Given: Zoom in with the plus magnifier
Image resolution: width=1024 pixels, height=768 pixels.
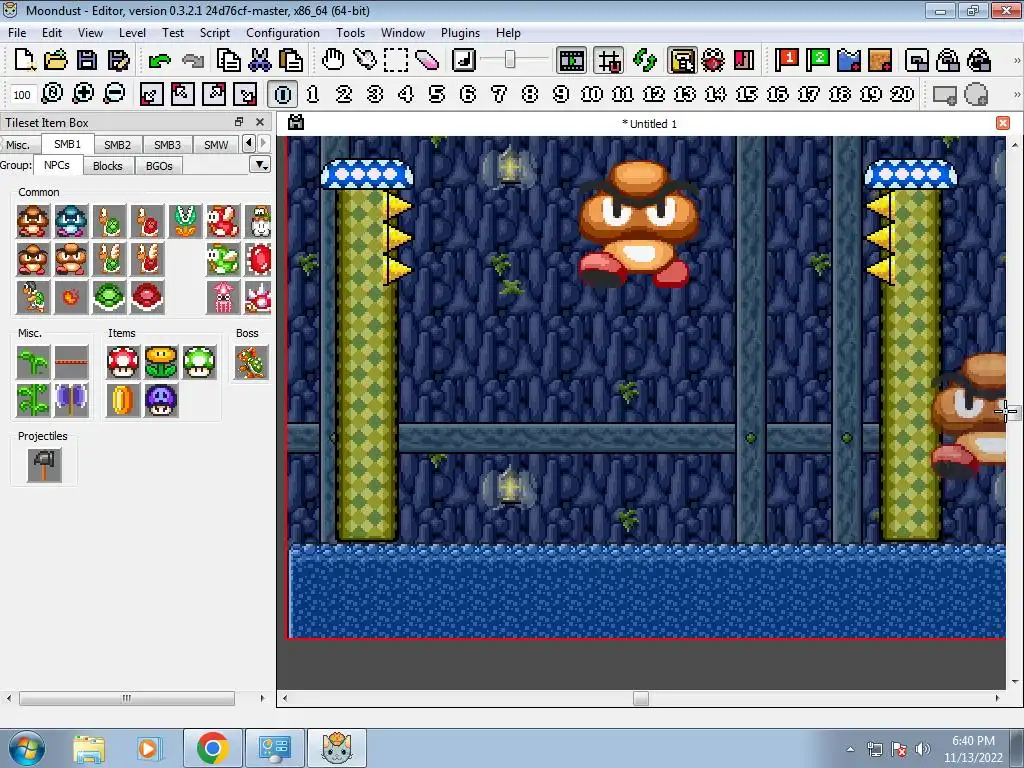Looking at the screenshot, I should click(84, 93).
